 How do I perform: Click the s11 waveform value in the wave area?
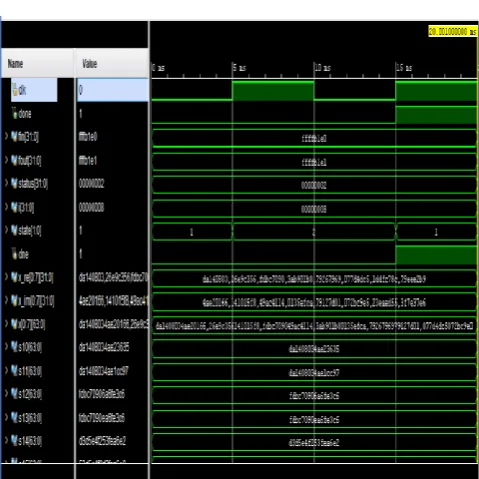[314, 372]
